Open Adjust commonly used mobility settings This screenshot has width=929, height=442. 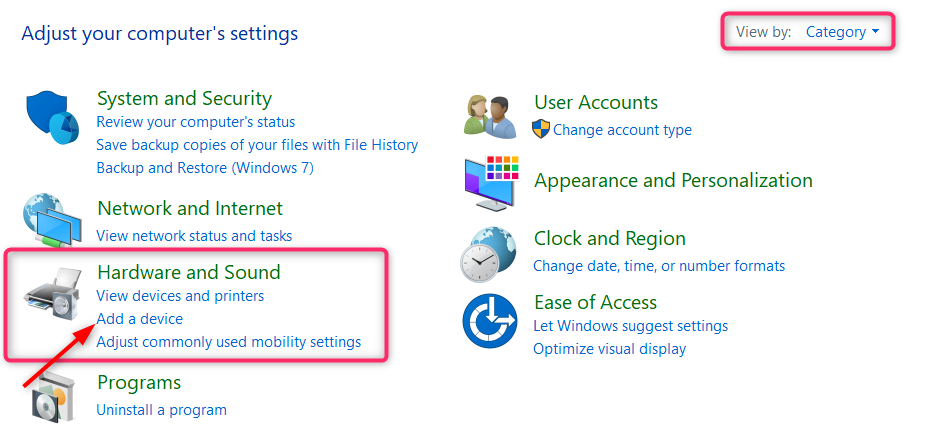click(x=229, y=342)
